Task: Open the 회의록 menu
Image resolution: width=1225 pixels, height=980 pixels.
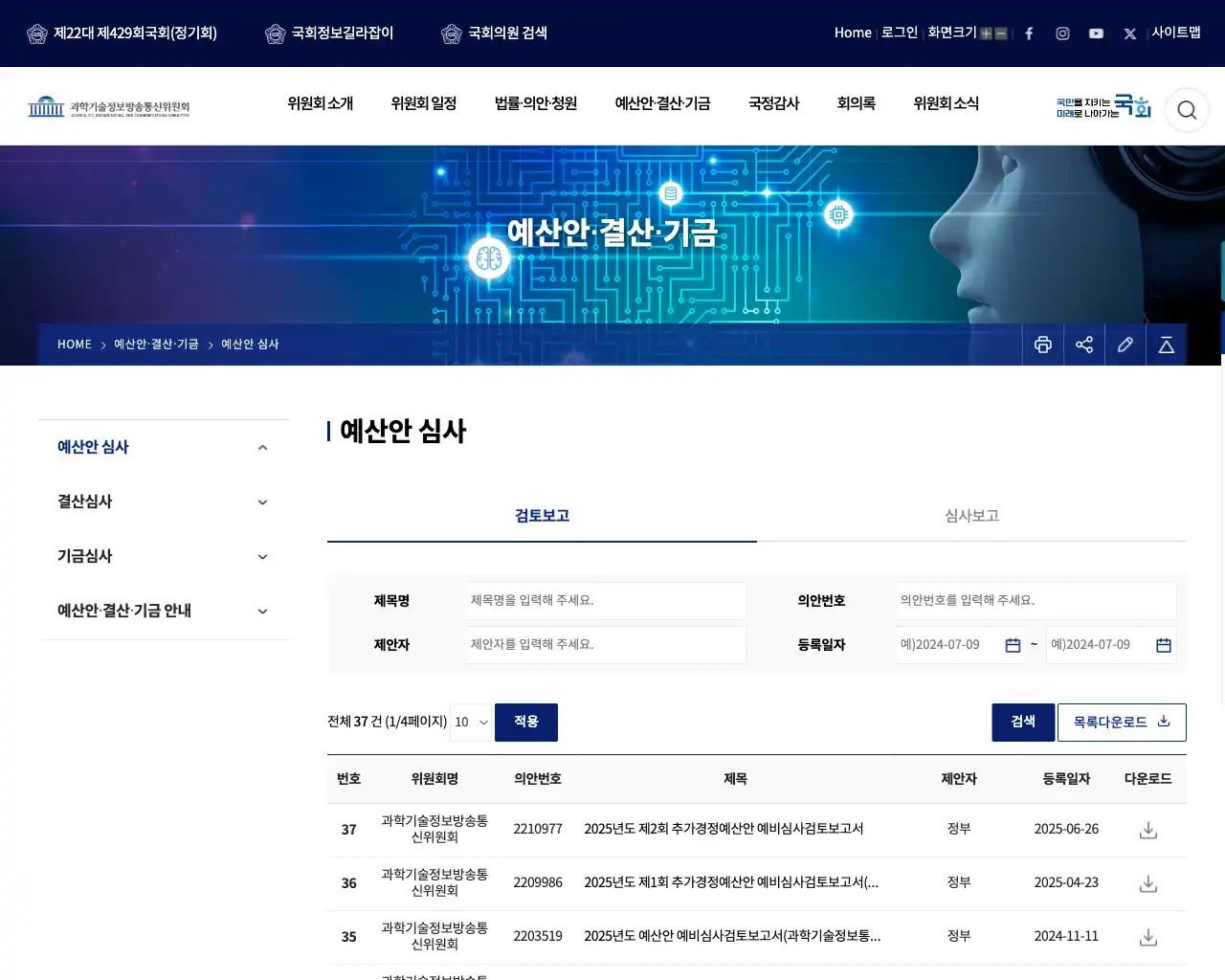Action: point(857,103)
